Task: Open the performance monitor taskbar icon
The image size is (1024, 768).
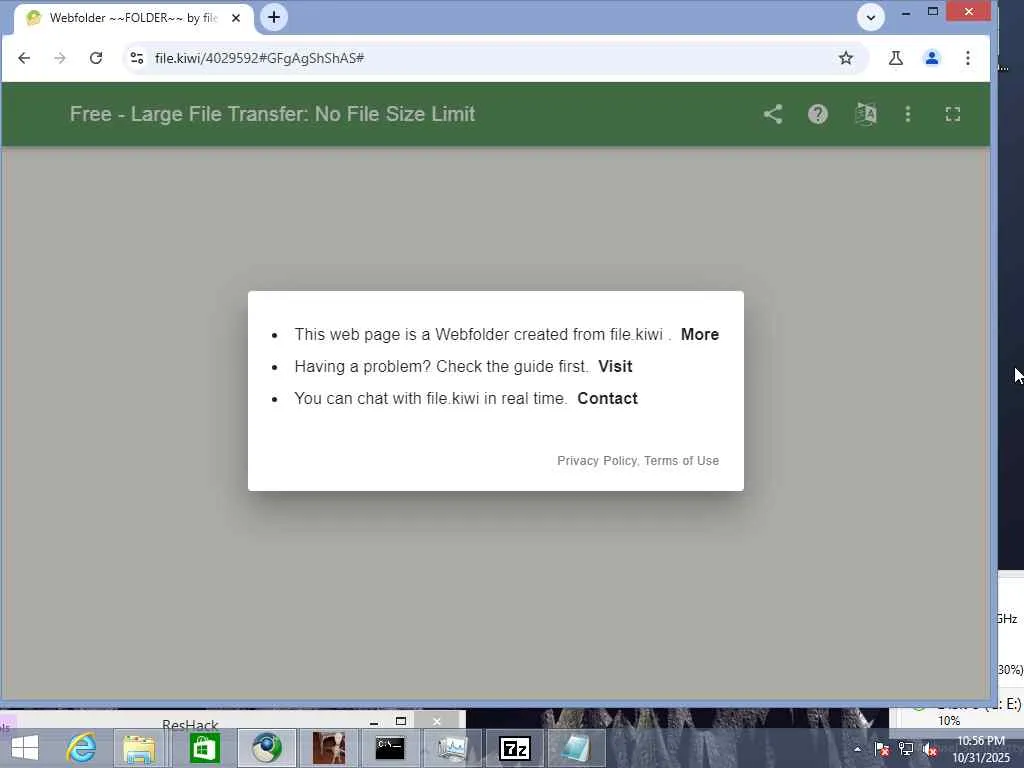Action: (x=452, y=748)
